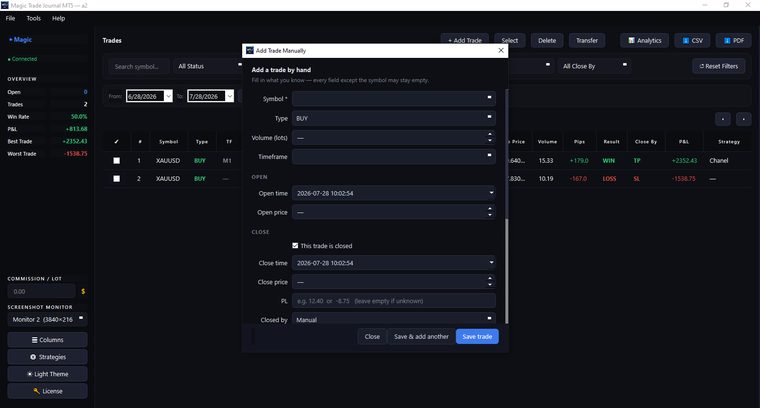
Task: Open the From date calendar dropdown
Action: (x=168, y=96)
